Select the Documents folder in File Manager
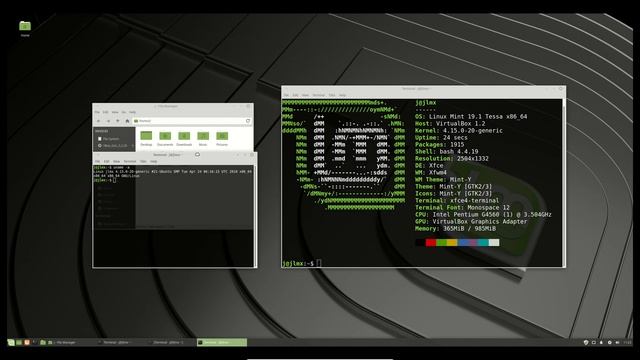The height and width of the screenshot is (360, 640). (165, 138)
